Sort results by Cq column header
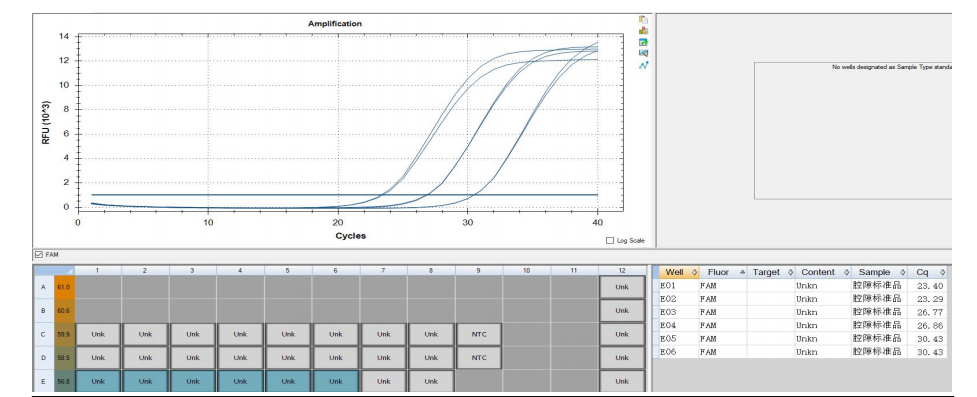Screen dimensions: 977x397 pyautogui.click(x=927, y=272)
